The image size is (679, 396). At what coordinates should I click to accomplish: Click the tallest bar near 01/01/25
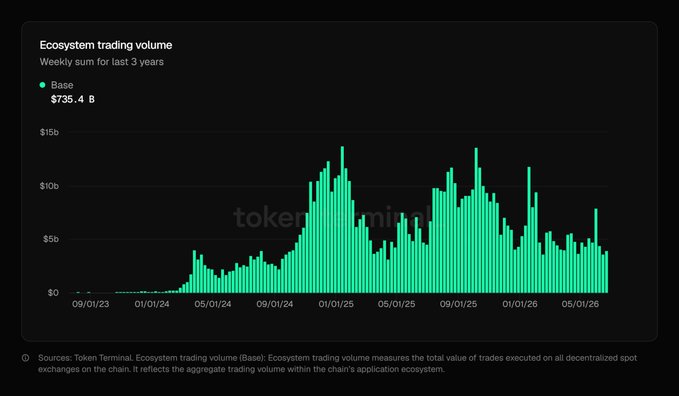click(342, 220)
